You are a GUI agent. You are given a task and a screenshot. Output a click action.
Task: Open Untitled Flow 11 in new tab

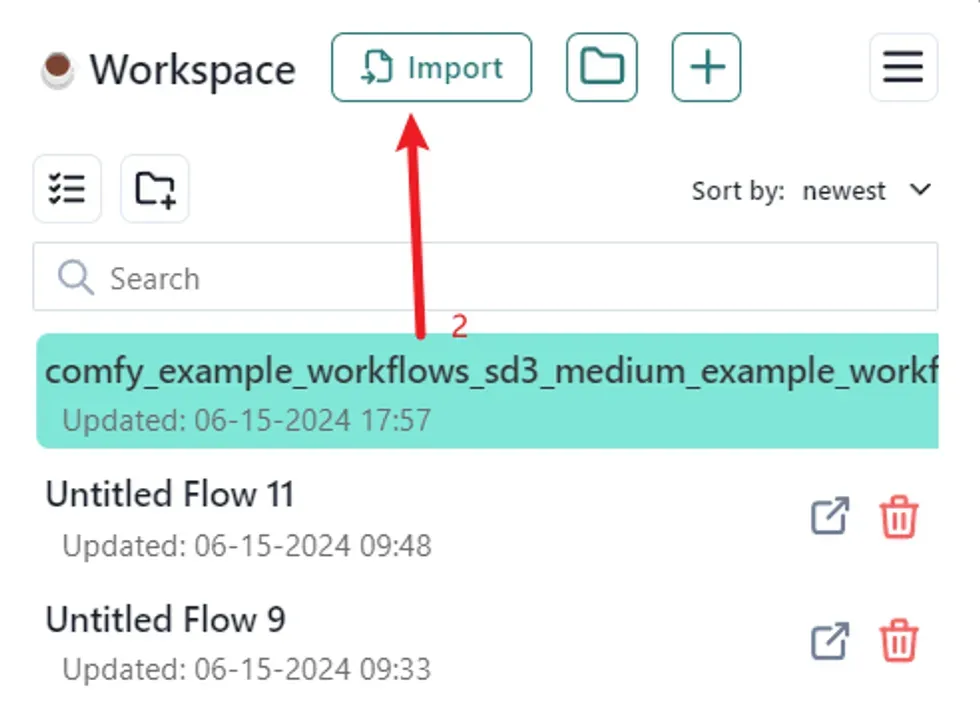click(x=829, y=517)
